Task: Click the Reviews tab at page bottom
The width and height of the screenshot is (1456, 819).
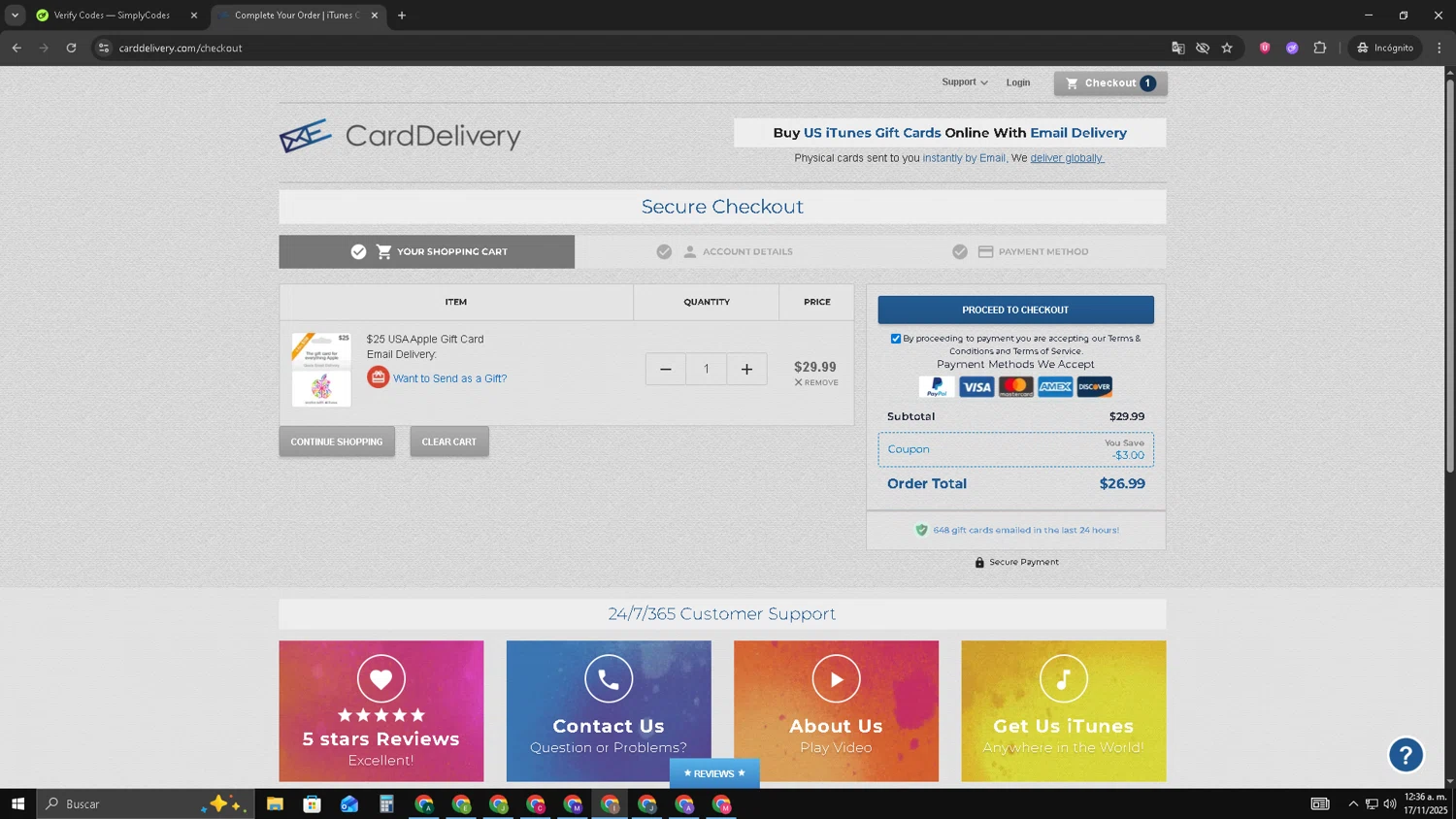Action: (714, 773)
